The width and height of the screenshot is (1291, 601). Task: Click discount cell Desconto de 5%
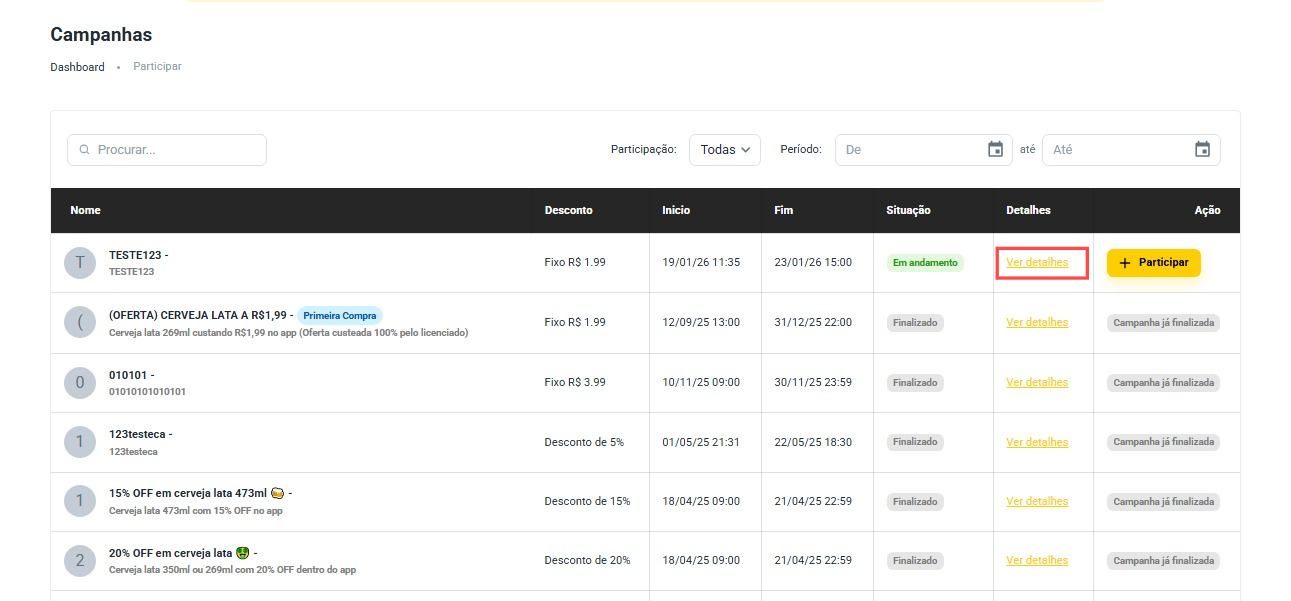tap(584, 441)
